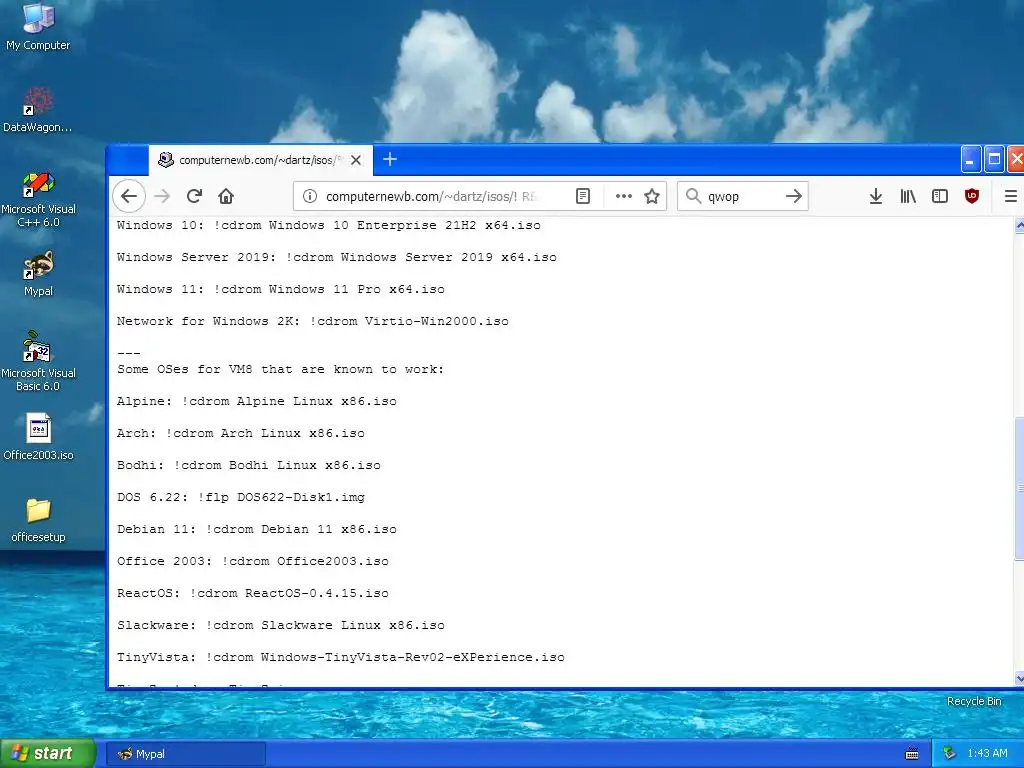Image resolution: width=1024 pixels, height=768 pixels.
Task: Open the browser hamburger menu
Action: pos(1010,196)
